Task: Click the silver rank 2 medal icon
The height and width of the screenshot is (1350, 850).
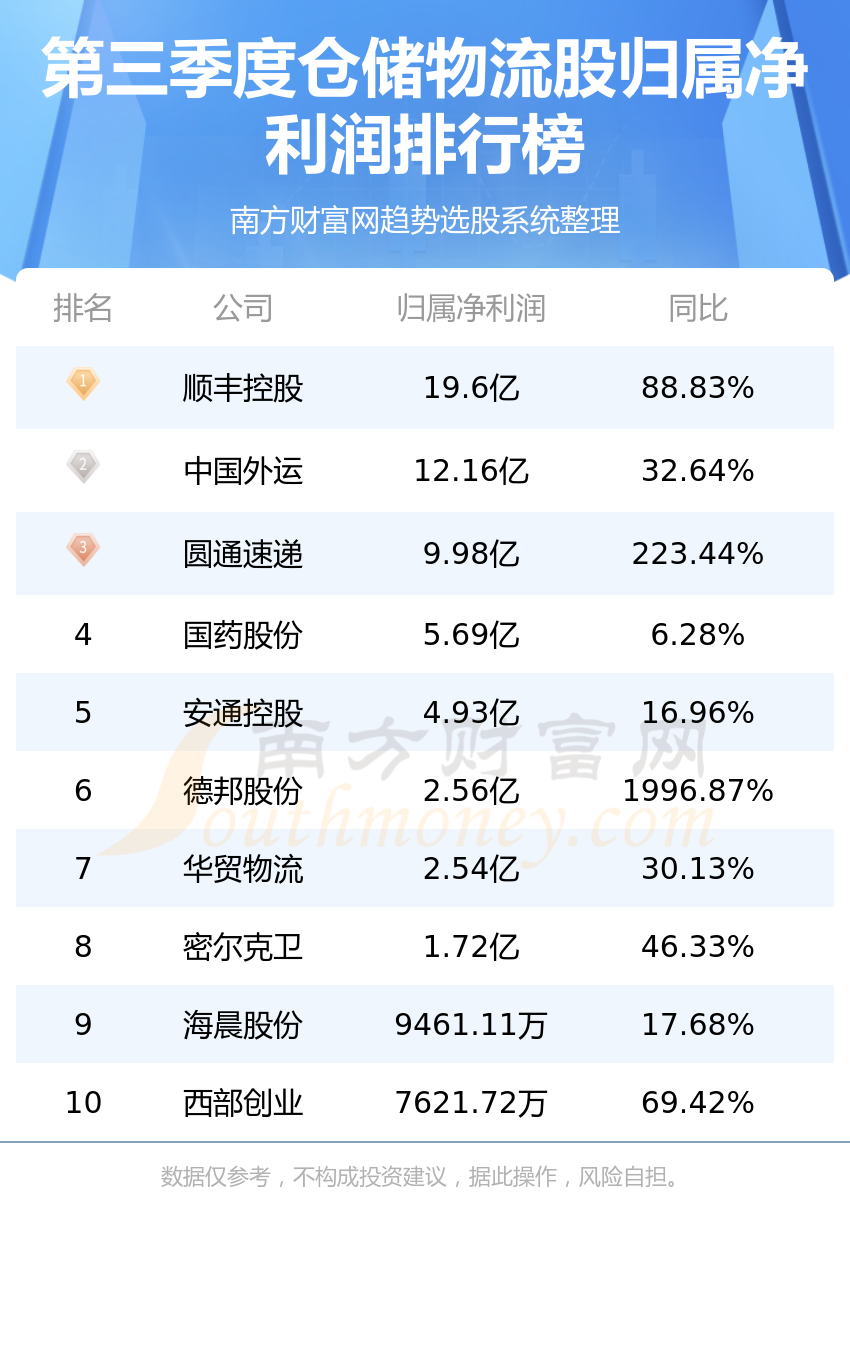Action: coord(83,467)
